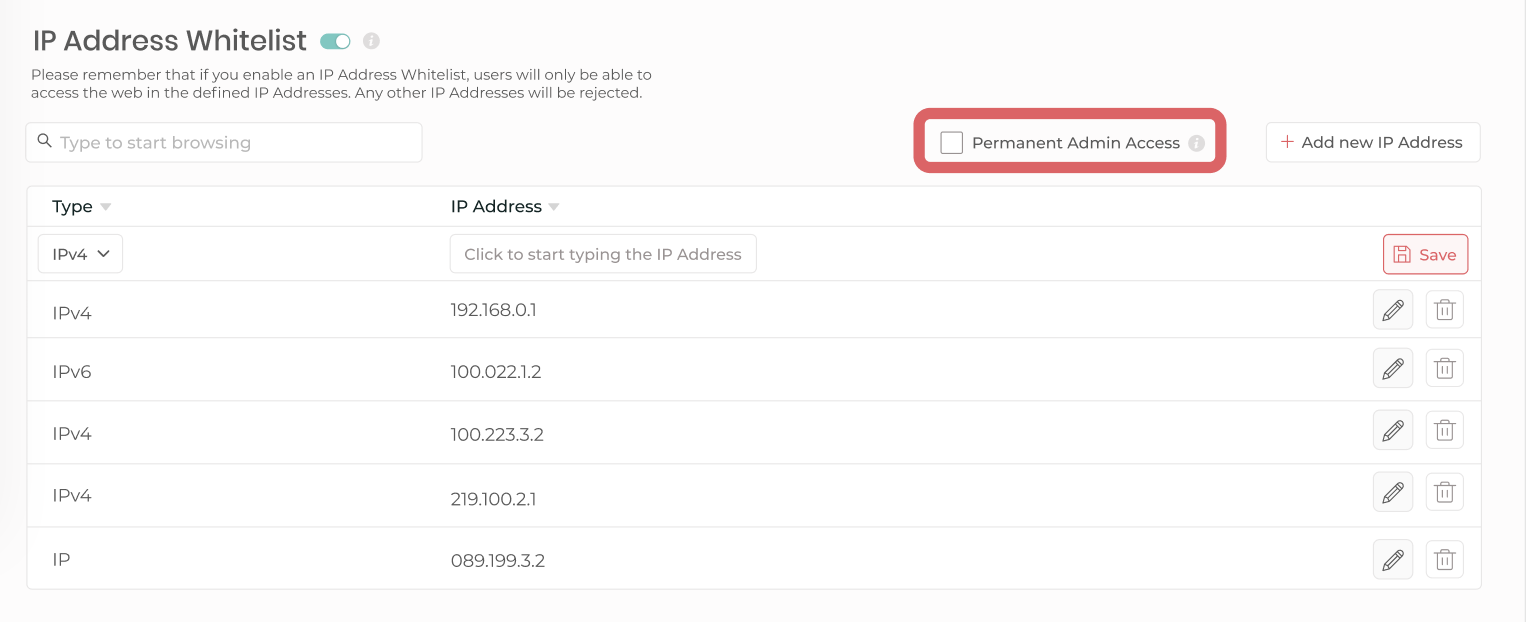The image size is (1526, 622).
Task: Edit the 089.199.3.2 entry
Action: (1393, 560)
